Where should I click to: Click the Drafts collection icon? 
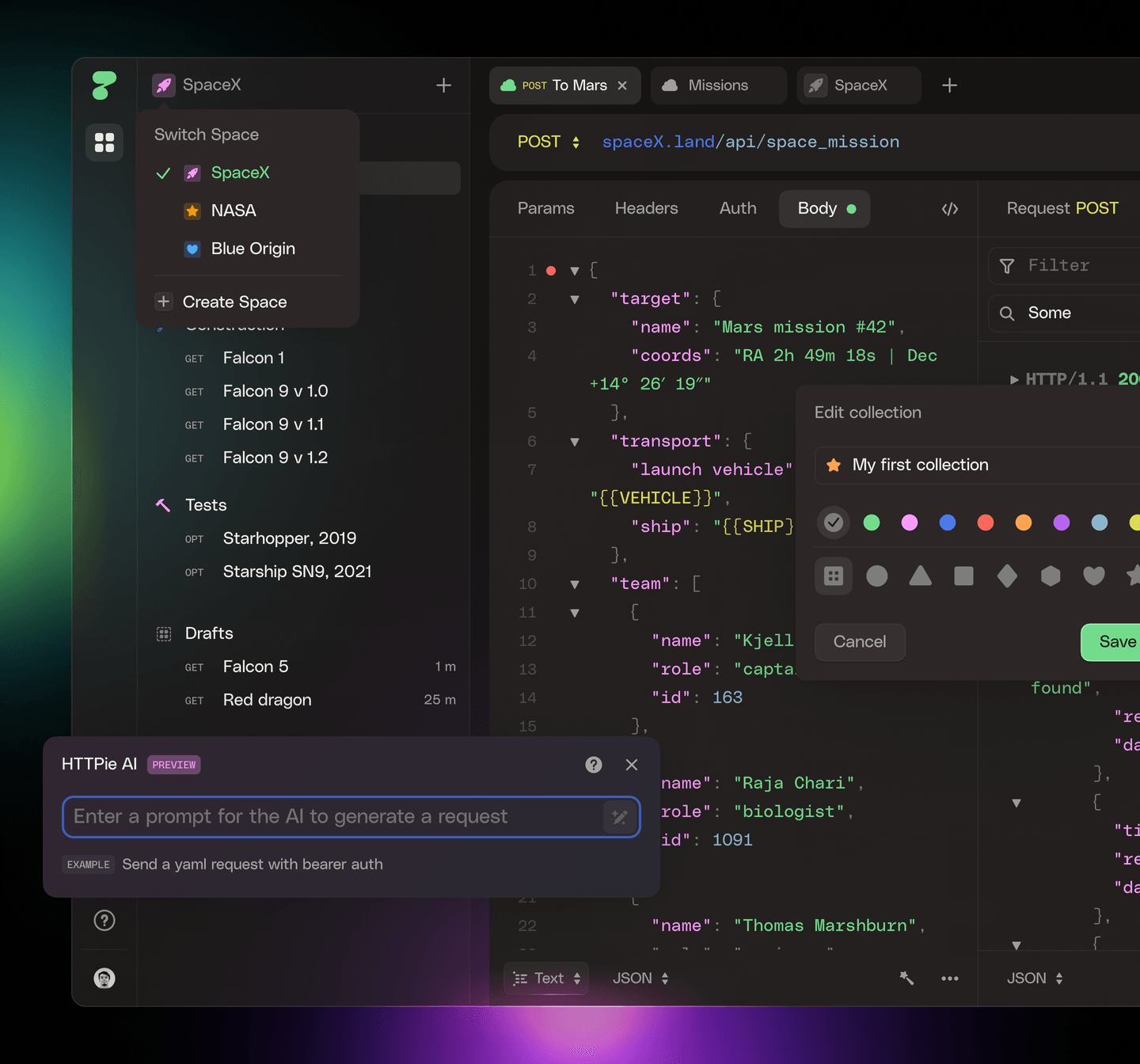click(164, 633)
